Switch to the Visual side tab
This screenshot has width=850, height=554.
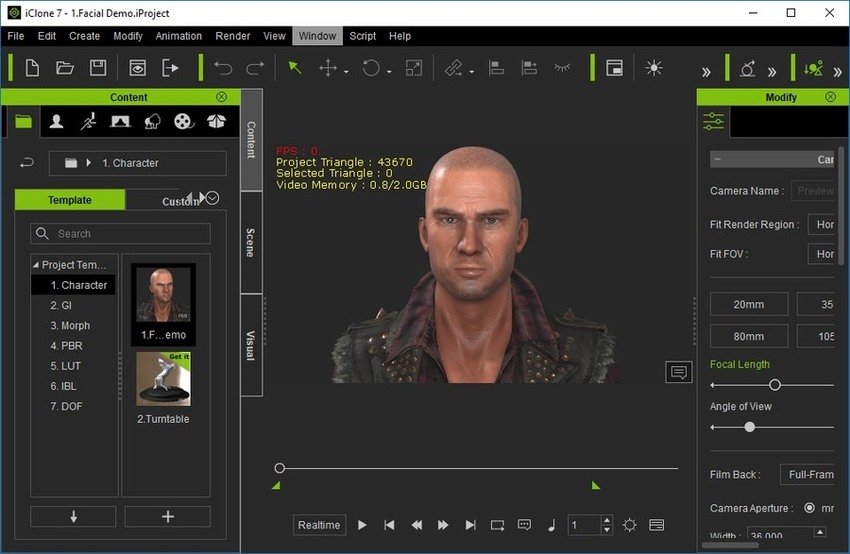click(251, 345)
